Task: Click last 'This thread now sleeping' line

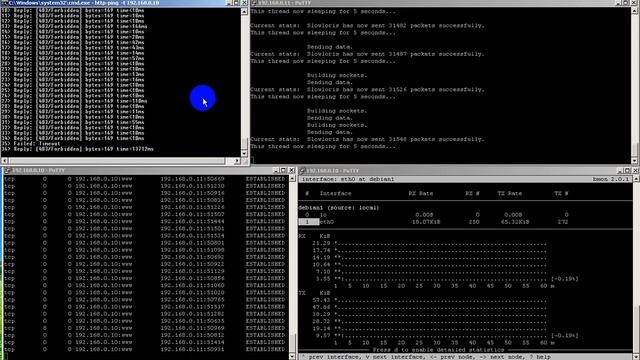Action: click(x=323, y=146)
